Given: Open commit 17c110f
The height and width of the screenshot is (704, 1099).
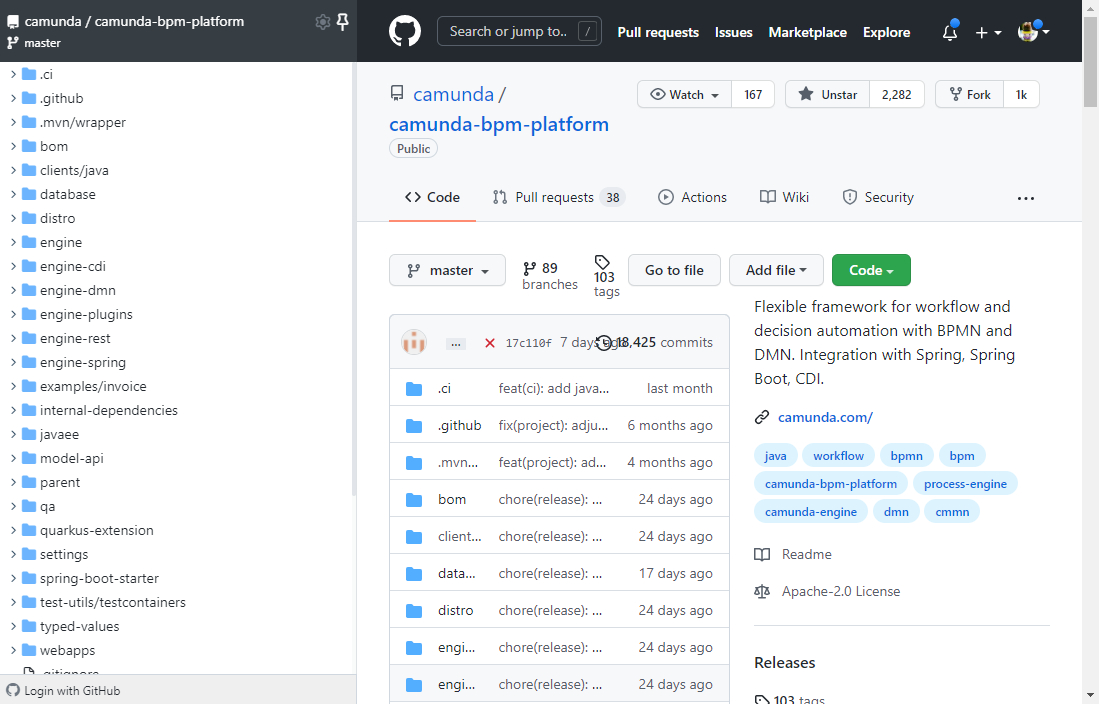Looking at the screenshot, I should [528, 343].
